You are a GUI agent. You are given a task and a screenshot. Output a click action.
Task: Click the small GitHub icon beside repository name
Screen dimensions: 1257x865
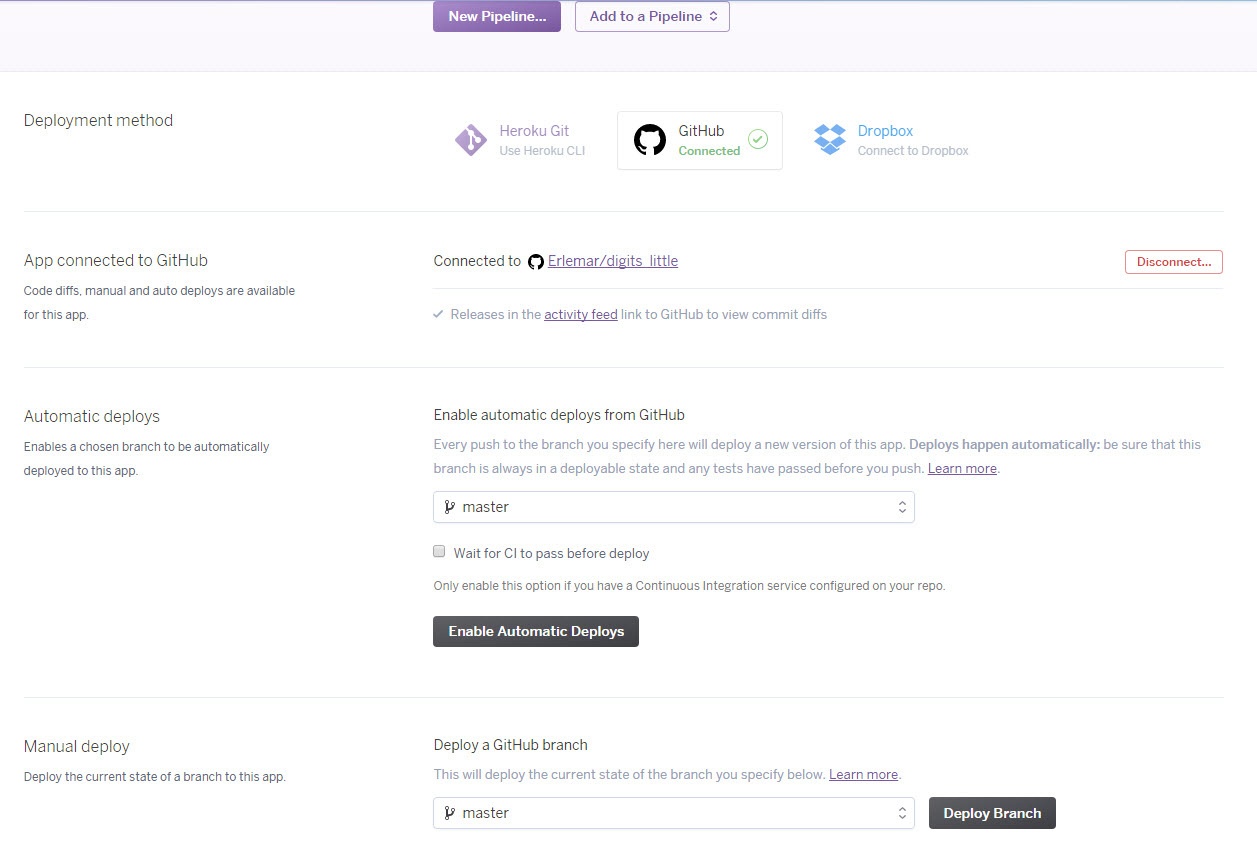(x=536, y=262)
